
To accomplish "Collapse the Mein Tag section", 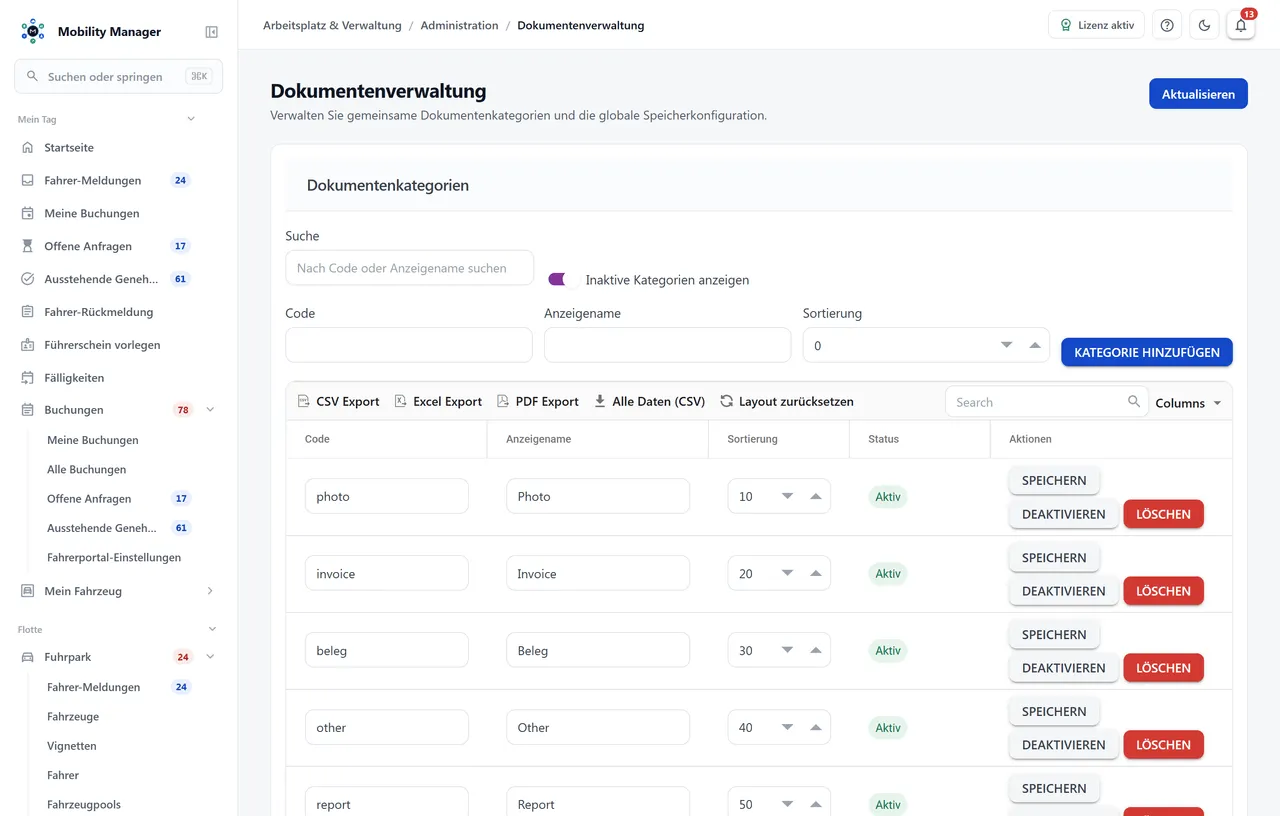I will coord(191,120).
